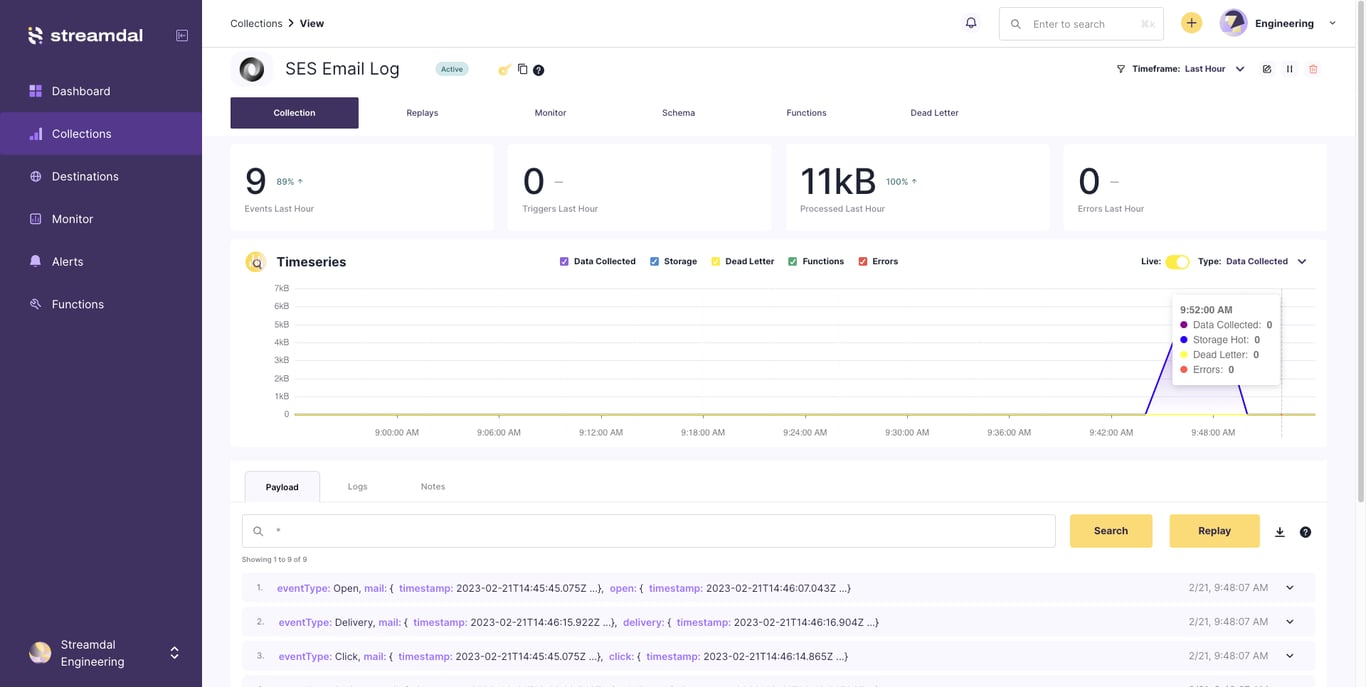Viewport: 1366px width, 687px height.
Task: Switch to the Schema tab
Action: pos(678,113)
